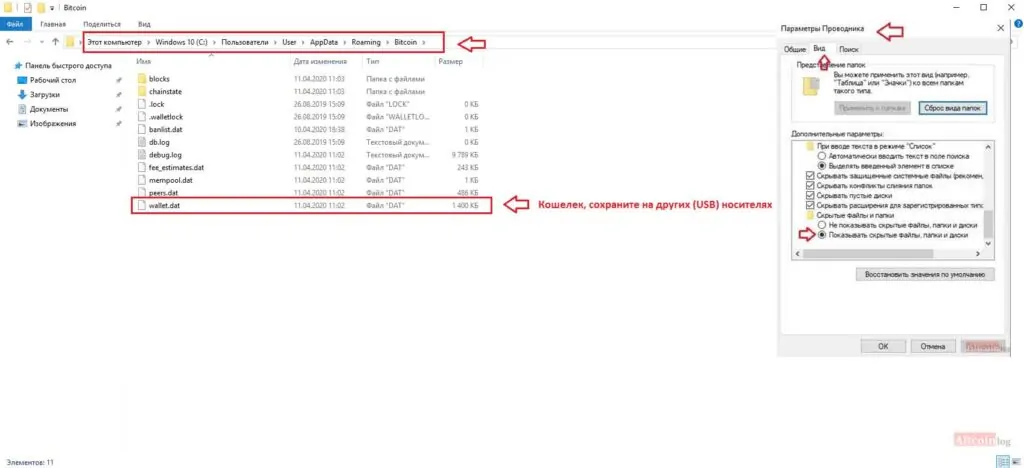Select Не показывать скрытые файлы, папки и диски

click(822, 225)
